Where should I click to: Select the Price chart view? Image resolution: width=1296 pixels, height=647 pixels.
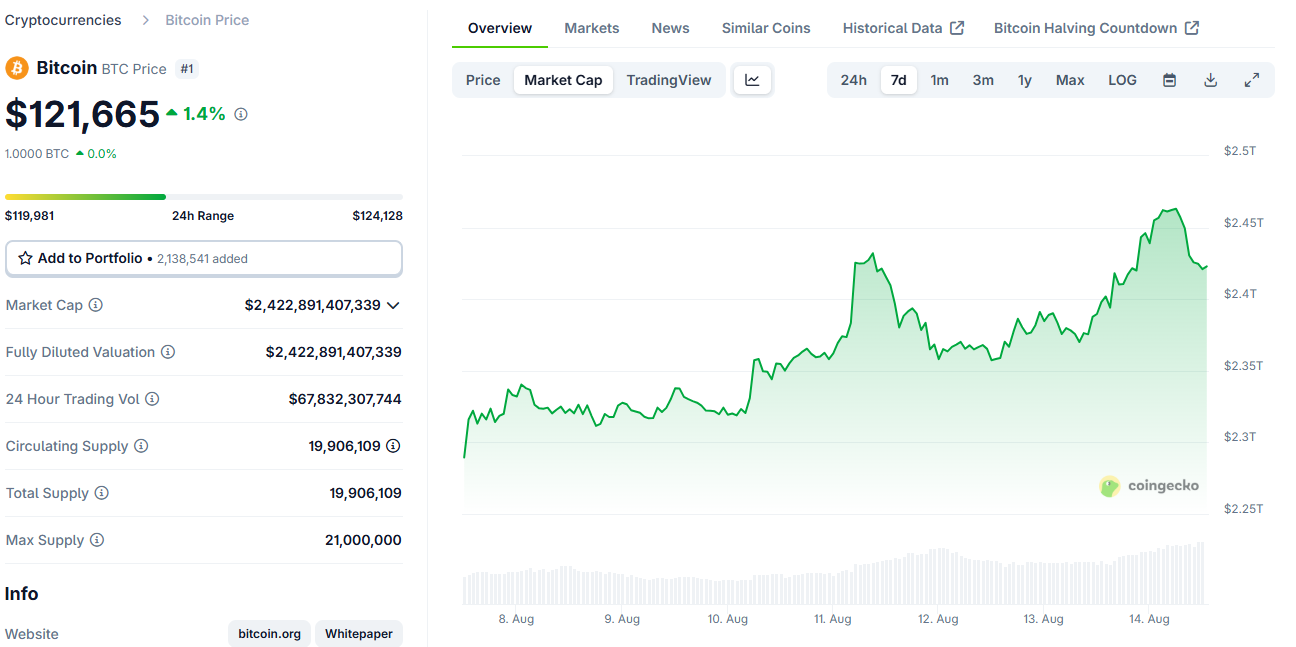click(x=483, y=80)
